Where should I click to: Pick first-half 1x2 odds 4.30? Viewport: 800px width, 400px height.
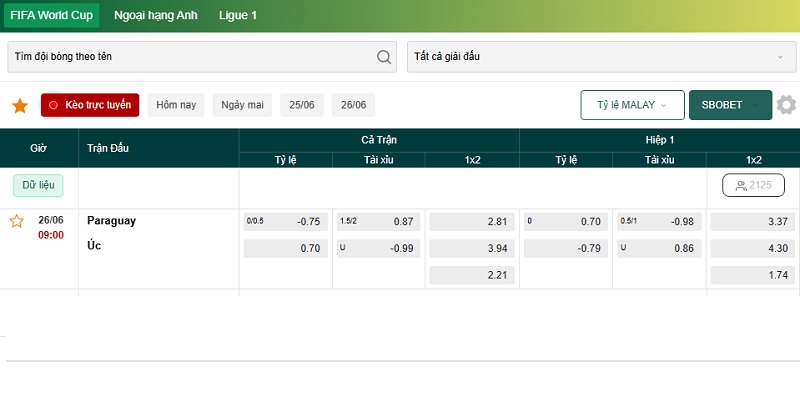tap(753, 248)
